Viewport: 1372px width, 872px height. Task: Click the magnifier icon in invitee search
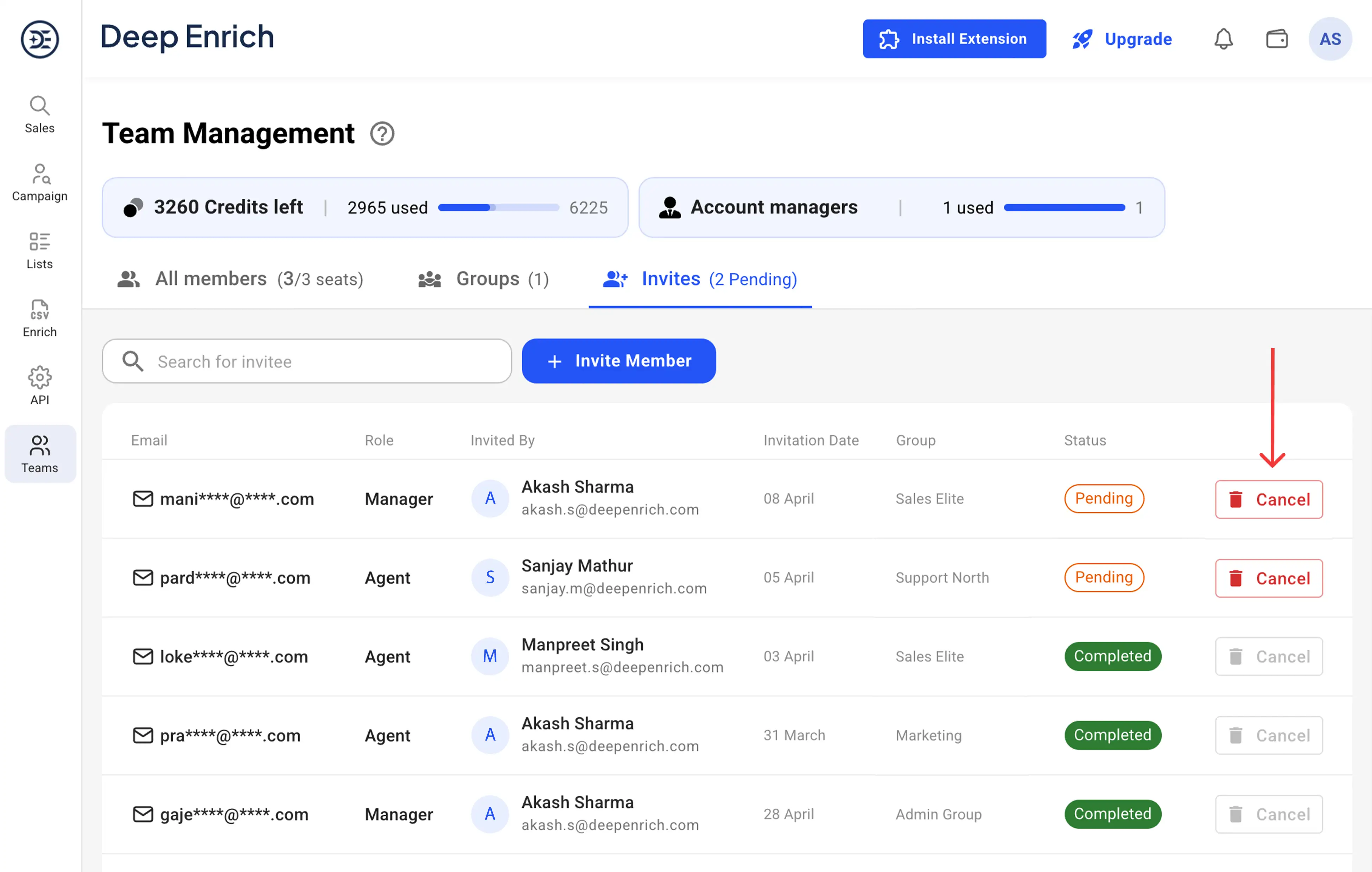click(x=133, y=361)
